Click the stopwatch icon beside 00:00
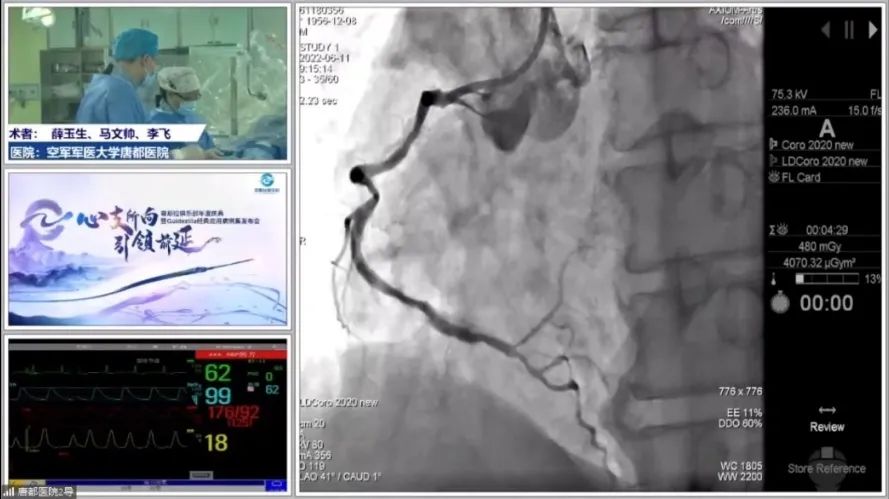This screenshot has height=499, width=889. pos(778,303)
